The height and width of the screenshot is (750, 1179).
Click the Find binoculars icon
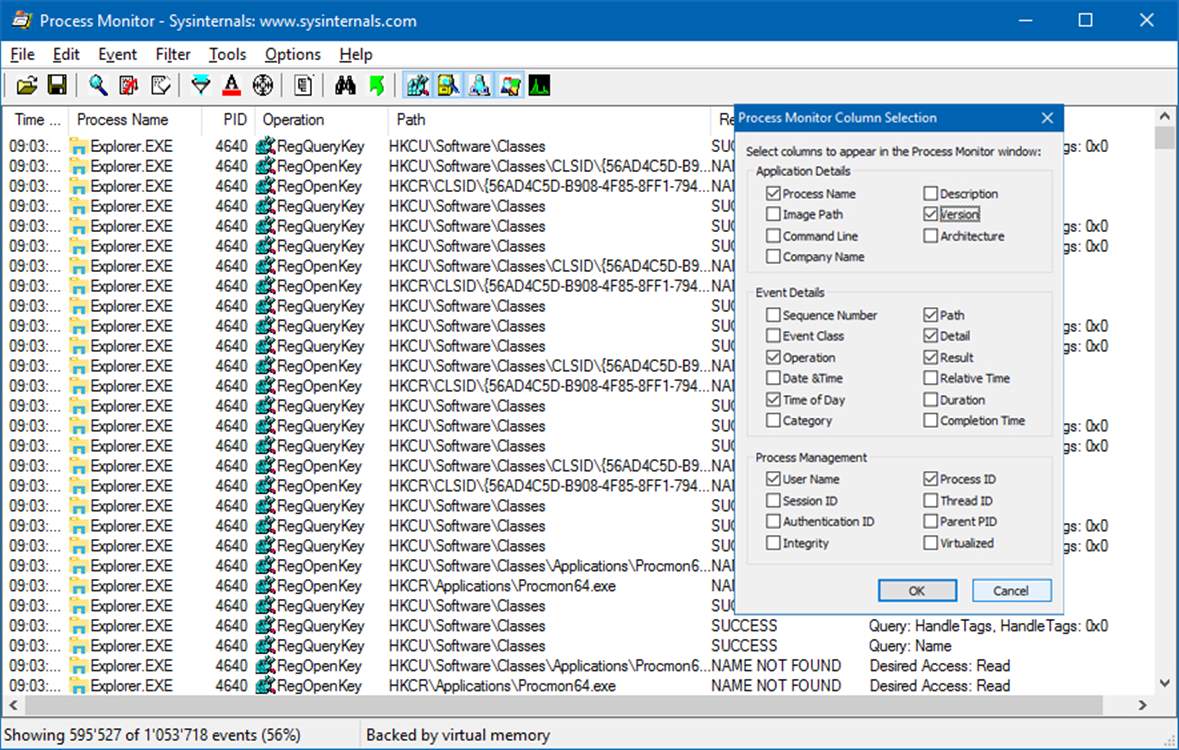345,86
